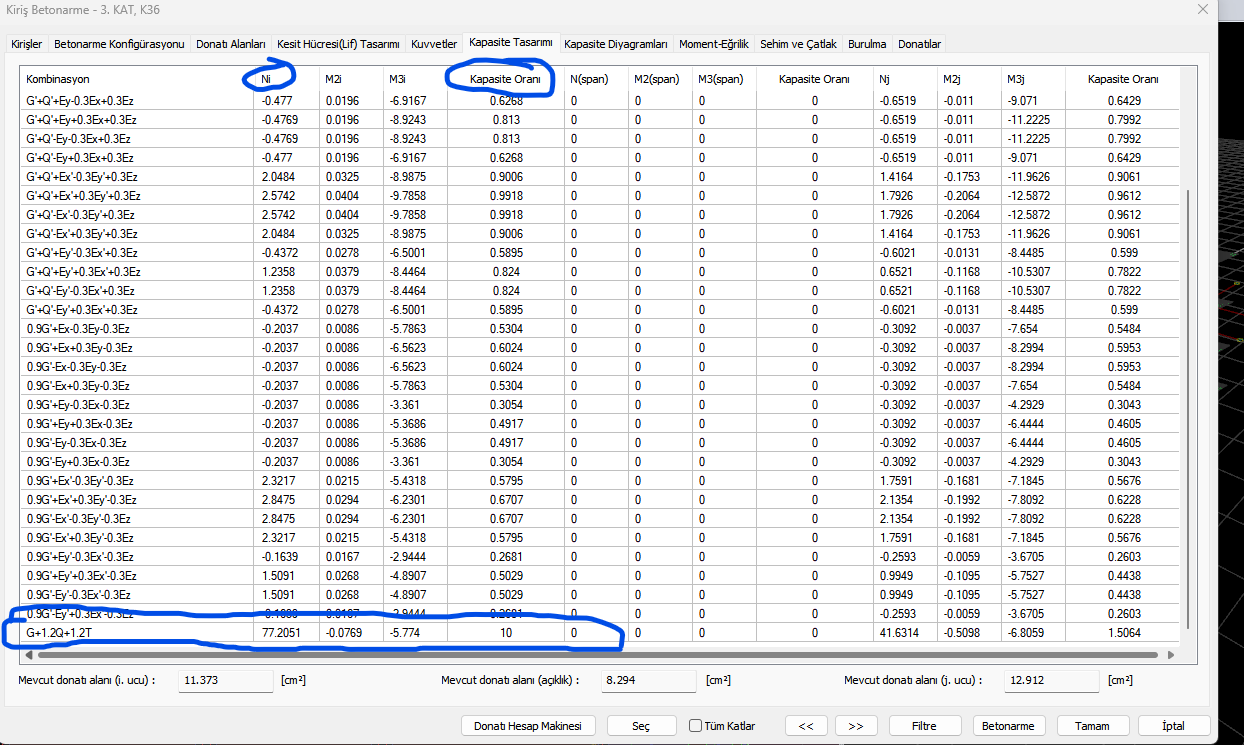The height and width of the screenshot is (745, 1244).
Task: Cancel with the İptal button
Action: [x=1174, y=726]
